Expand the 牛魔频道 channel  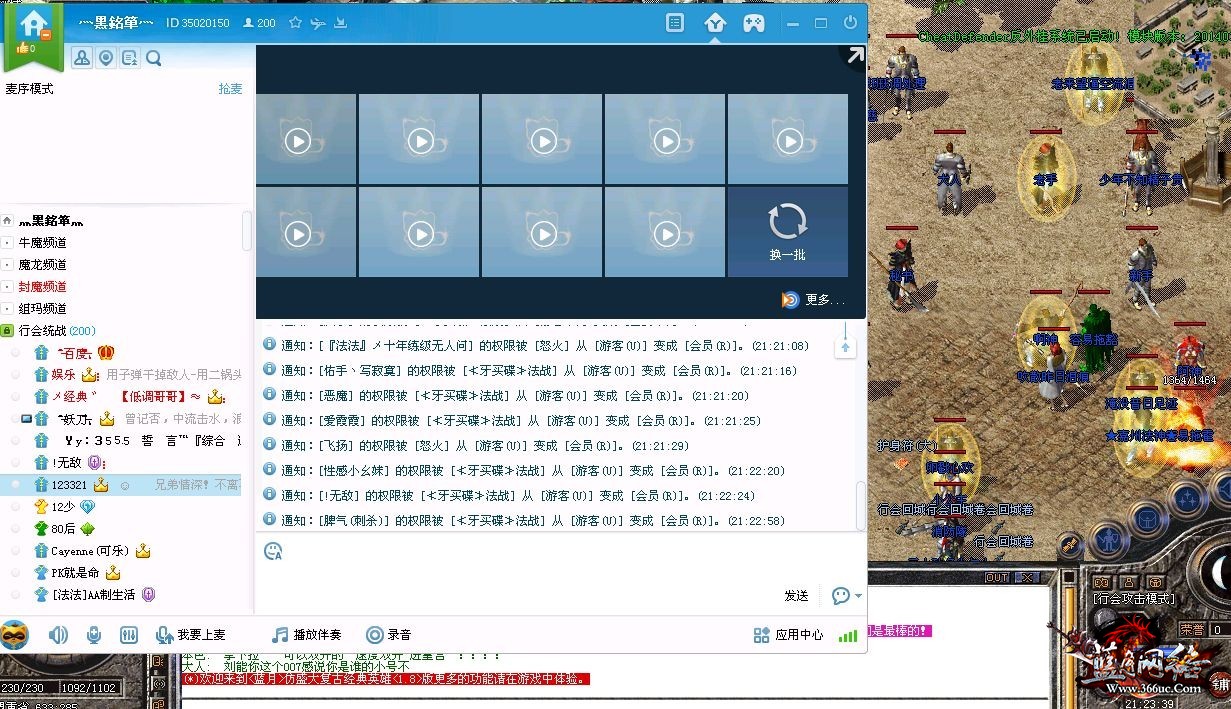coord(8,243)
